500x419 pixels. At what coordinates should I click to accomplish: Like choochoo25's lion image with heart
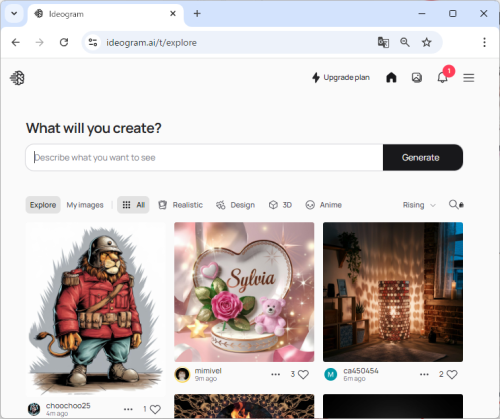pyautogui.click(x=155, y=409)
